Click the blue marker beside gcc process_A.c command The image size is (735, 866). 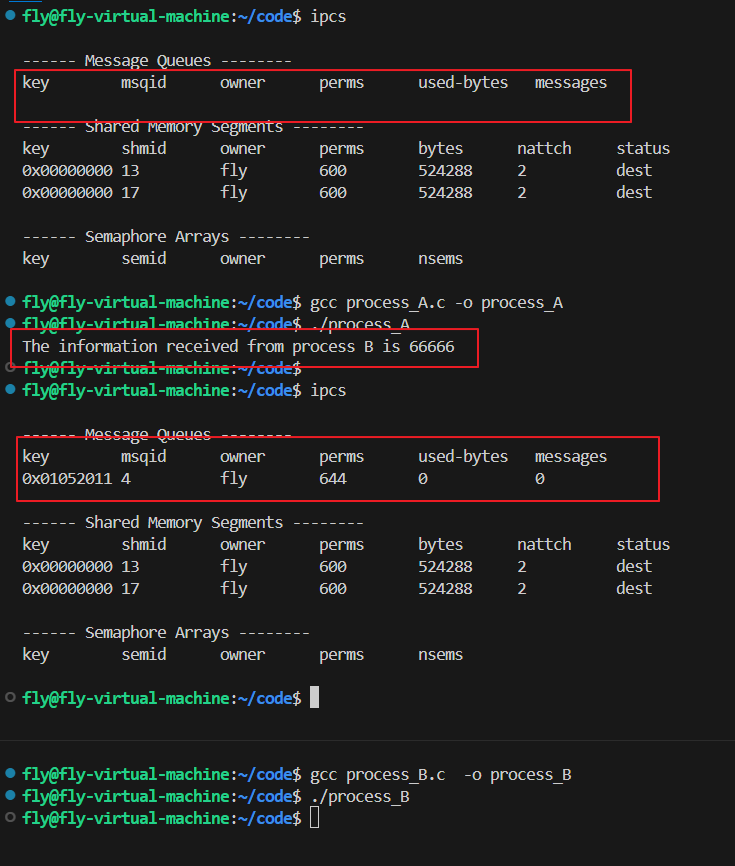click(10, 302)
